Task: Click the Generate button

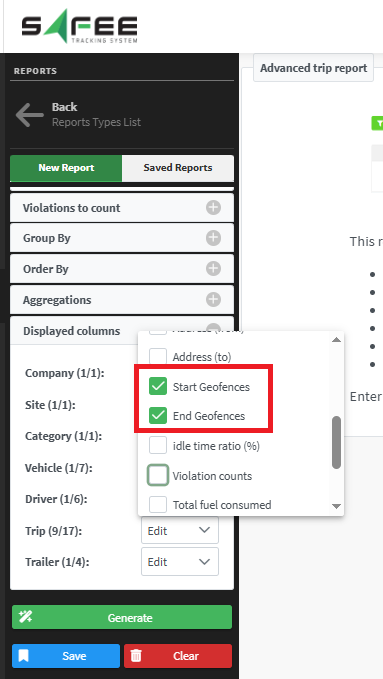Action: tap(122, 617)
